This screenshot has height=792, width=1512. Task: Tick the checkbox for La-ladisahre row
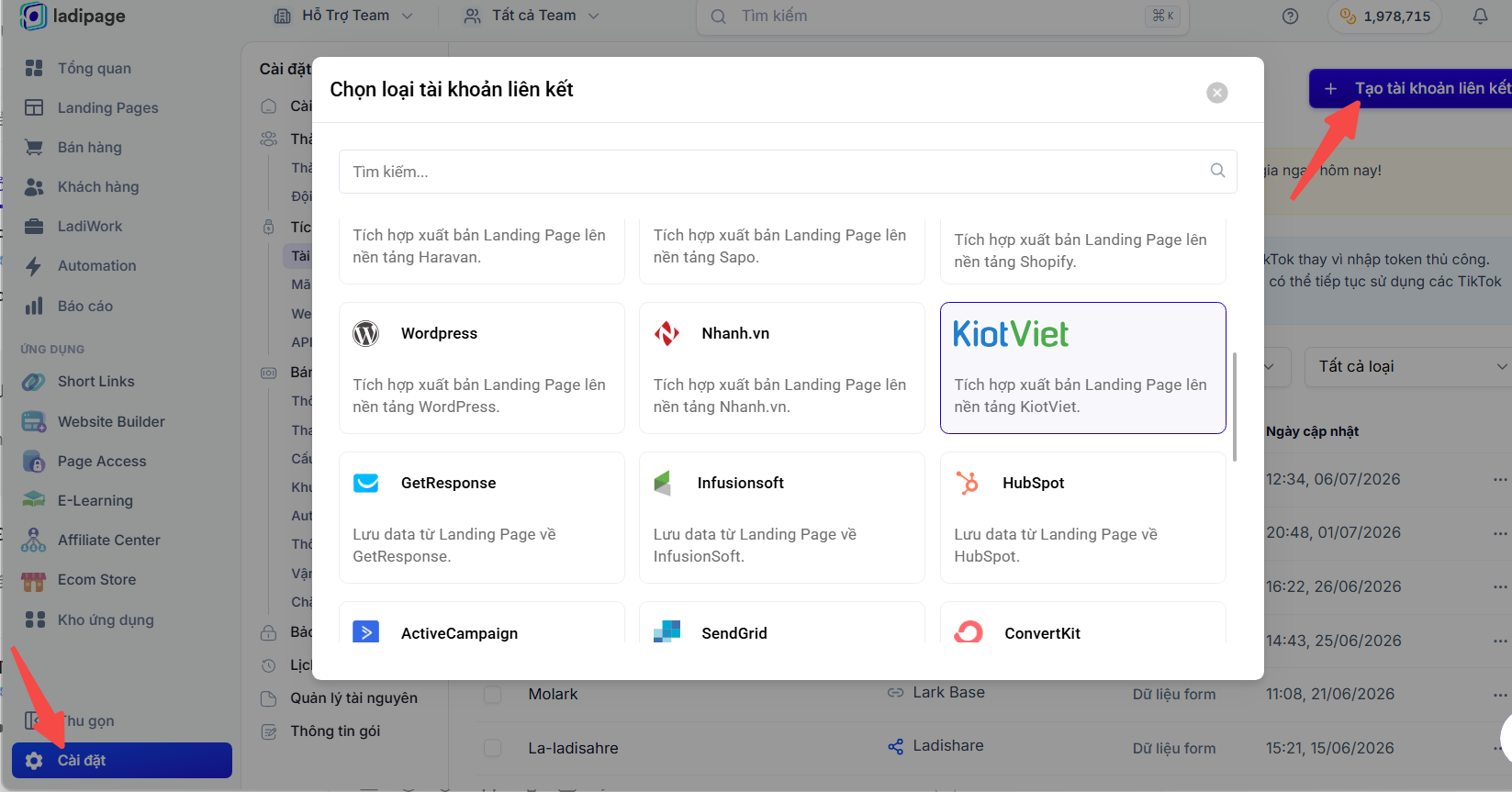493,748
